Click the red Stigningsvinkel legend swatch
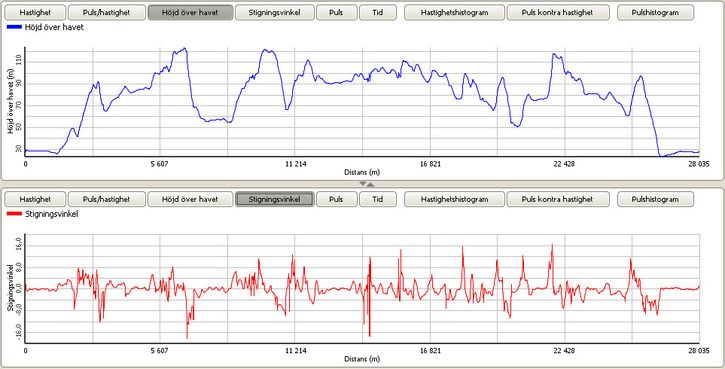 click(x=14, y=214)
